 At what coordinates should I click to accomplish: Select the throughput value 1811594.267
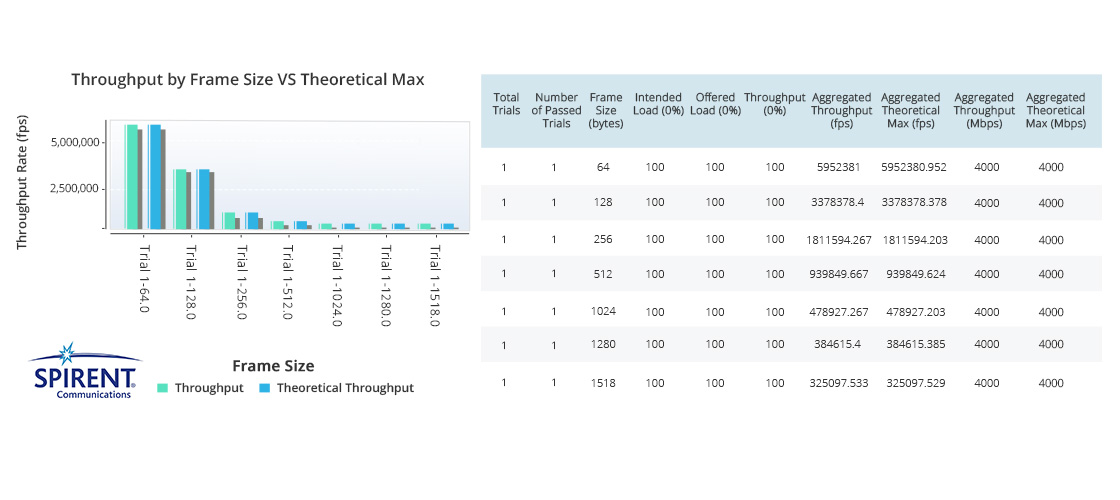[x=839, y=240]
